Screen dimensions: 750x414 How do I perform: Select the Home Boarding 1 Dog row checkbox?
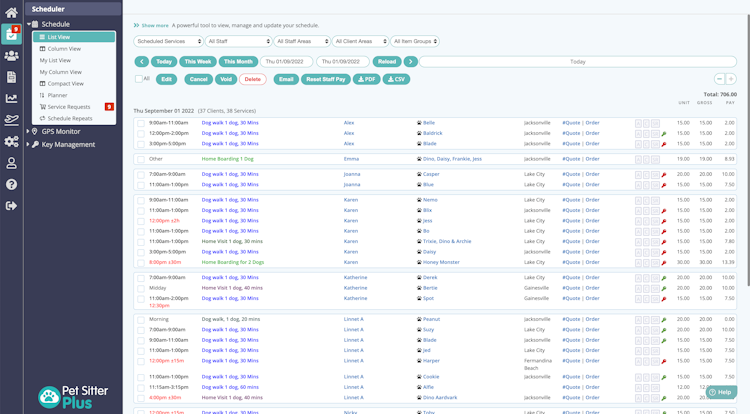141,159
